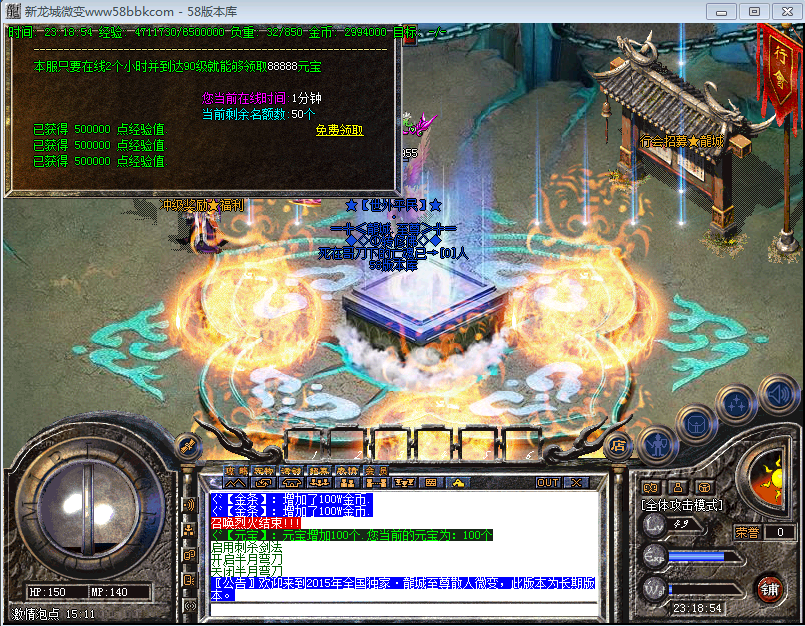Click the single person icon above attack mode
The width and height of the screenshot is (805, 626).
(678, 487)
